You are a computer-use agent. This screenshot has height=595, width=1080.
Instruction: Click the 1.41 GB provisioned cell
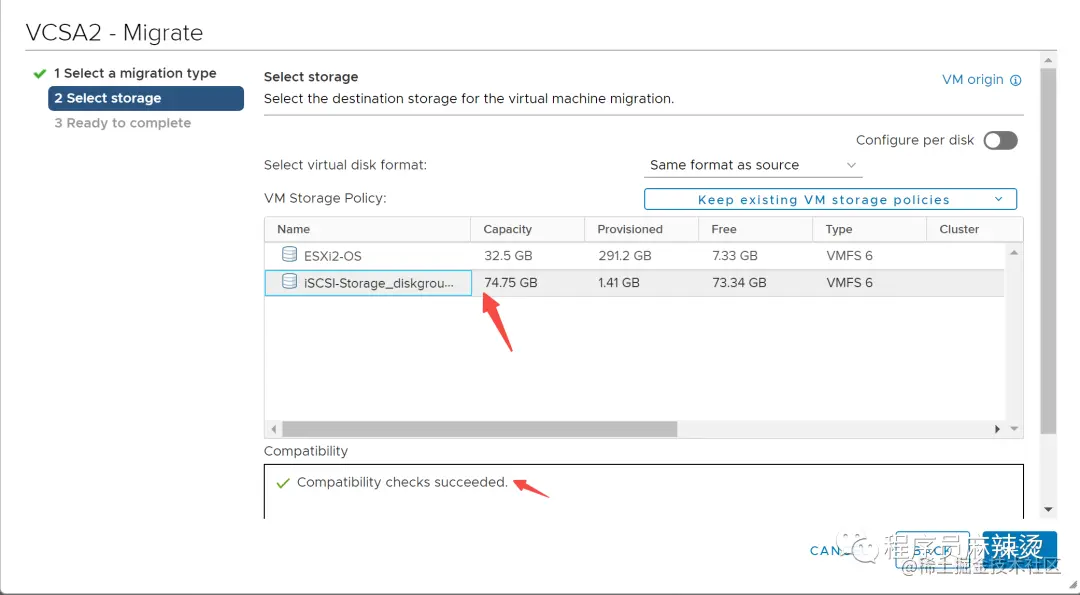619,282
